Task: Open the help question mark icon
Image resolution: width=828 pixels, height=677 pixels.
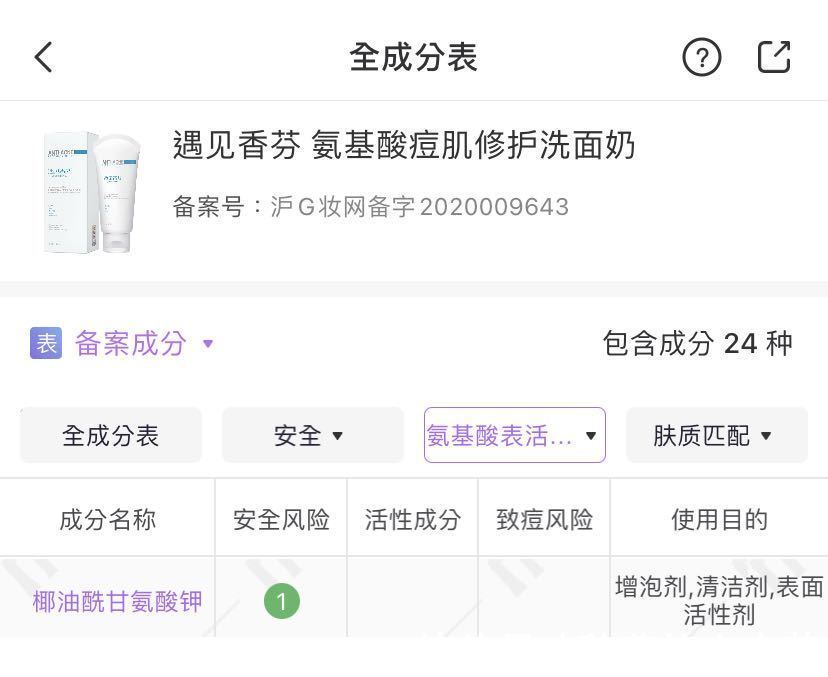Action: click(x=702, y=58)
